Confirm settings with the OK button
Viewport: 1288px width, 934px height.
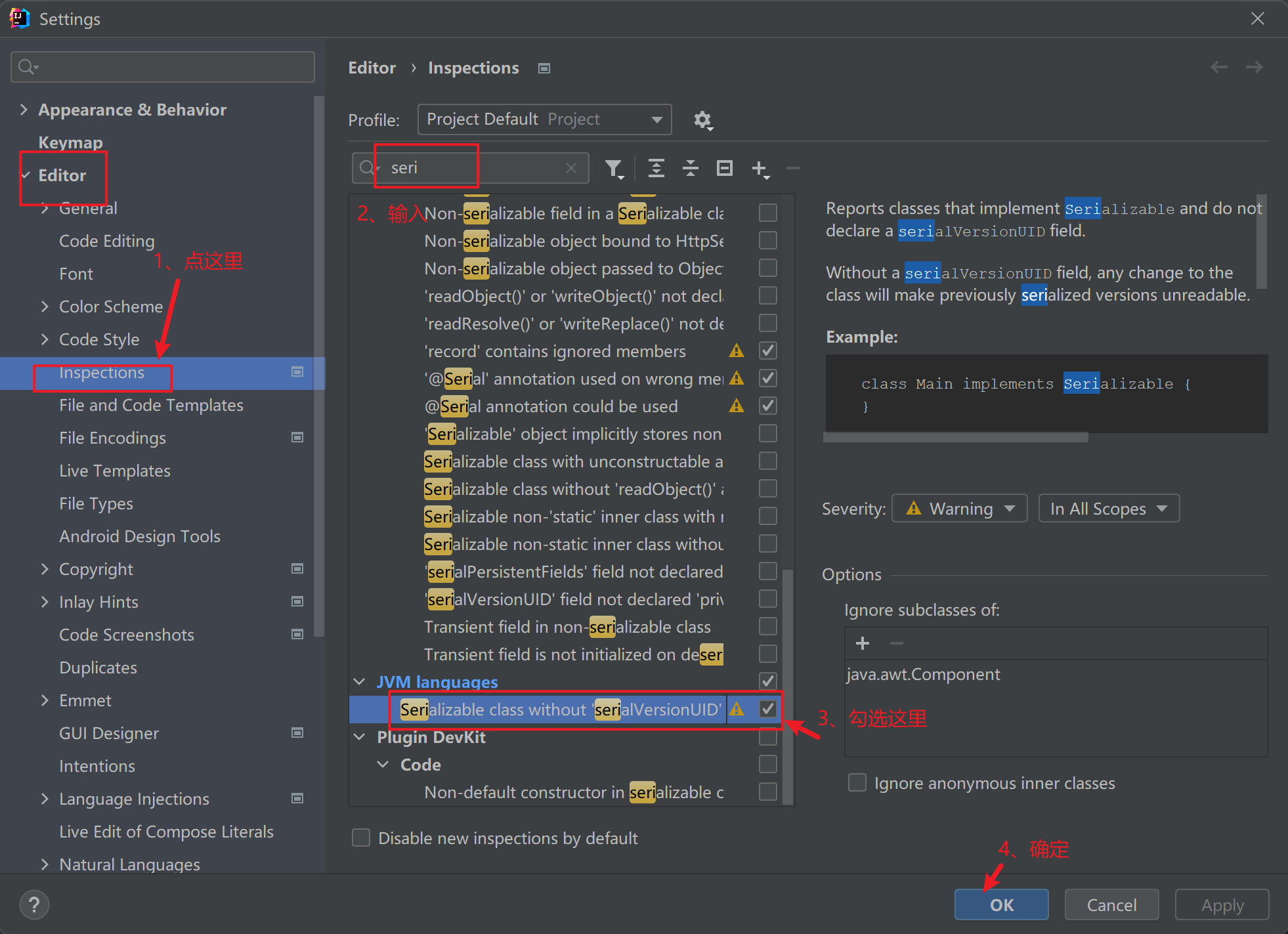pos(1001,904)
